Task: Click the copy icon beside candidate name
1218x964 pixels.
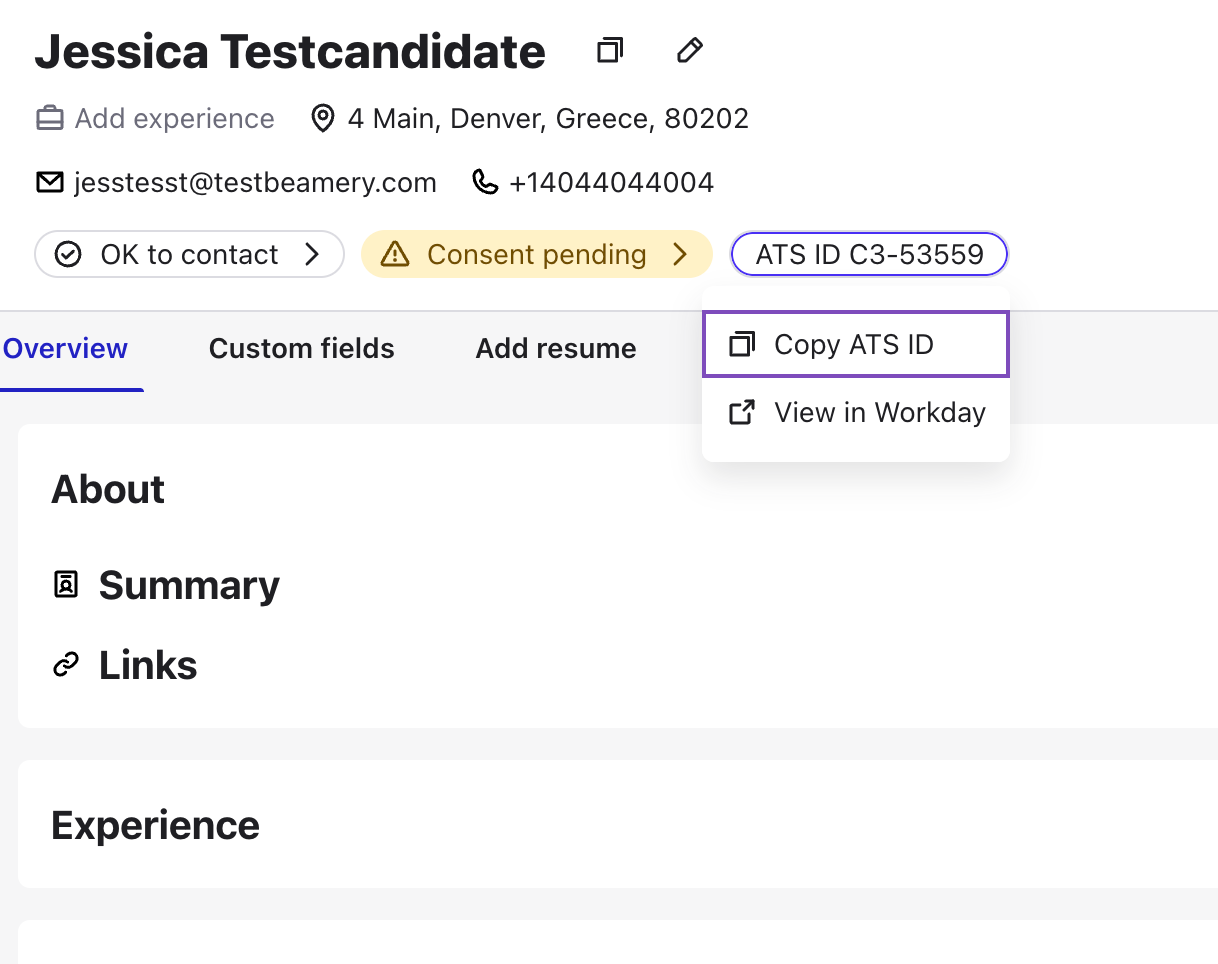Action: pyautogui.click(x=609, y=50)
